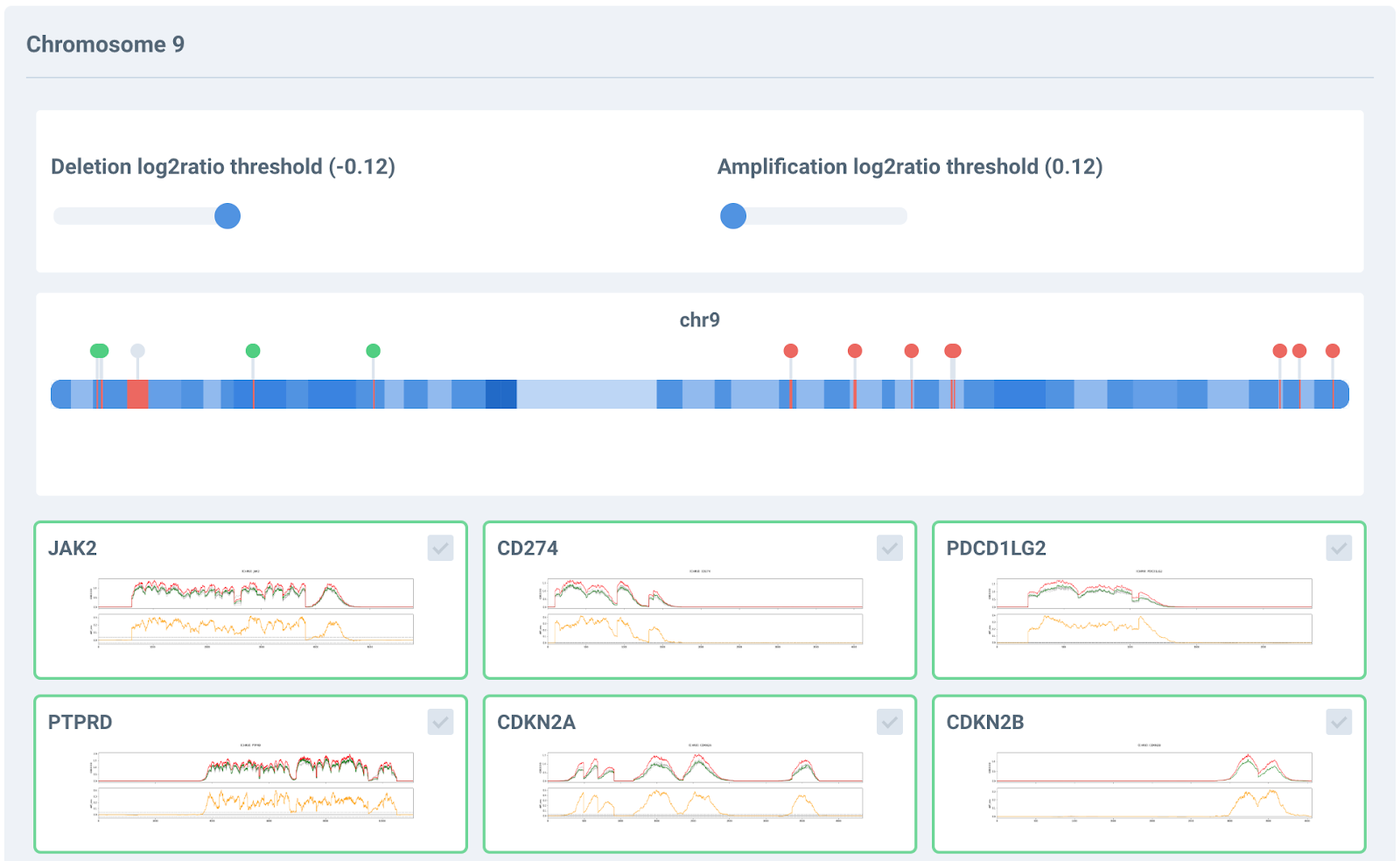Screen dimensions: 1400x861
Task: Click the Chromosome 9 section heading
Action: pyautogui.click(x=105, y=45)
